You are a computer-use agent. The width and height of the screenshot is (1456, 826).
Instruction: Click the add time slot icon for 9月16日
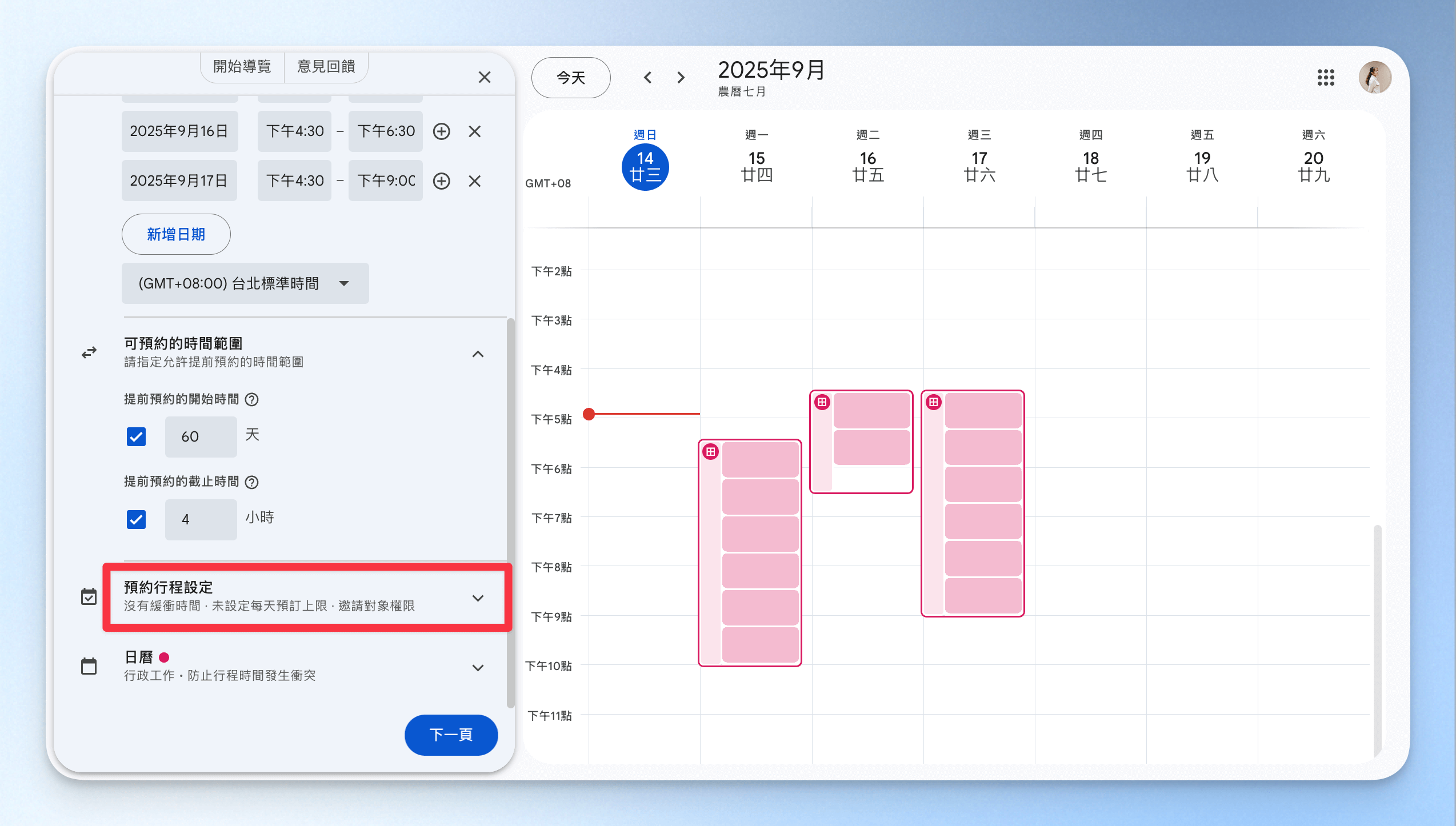point(441,131)
